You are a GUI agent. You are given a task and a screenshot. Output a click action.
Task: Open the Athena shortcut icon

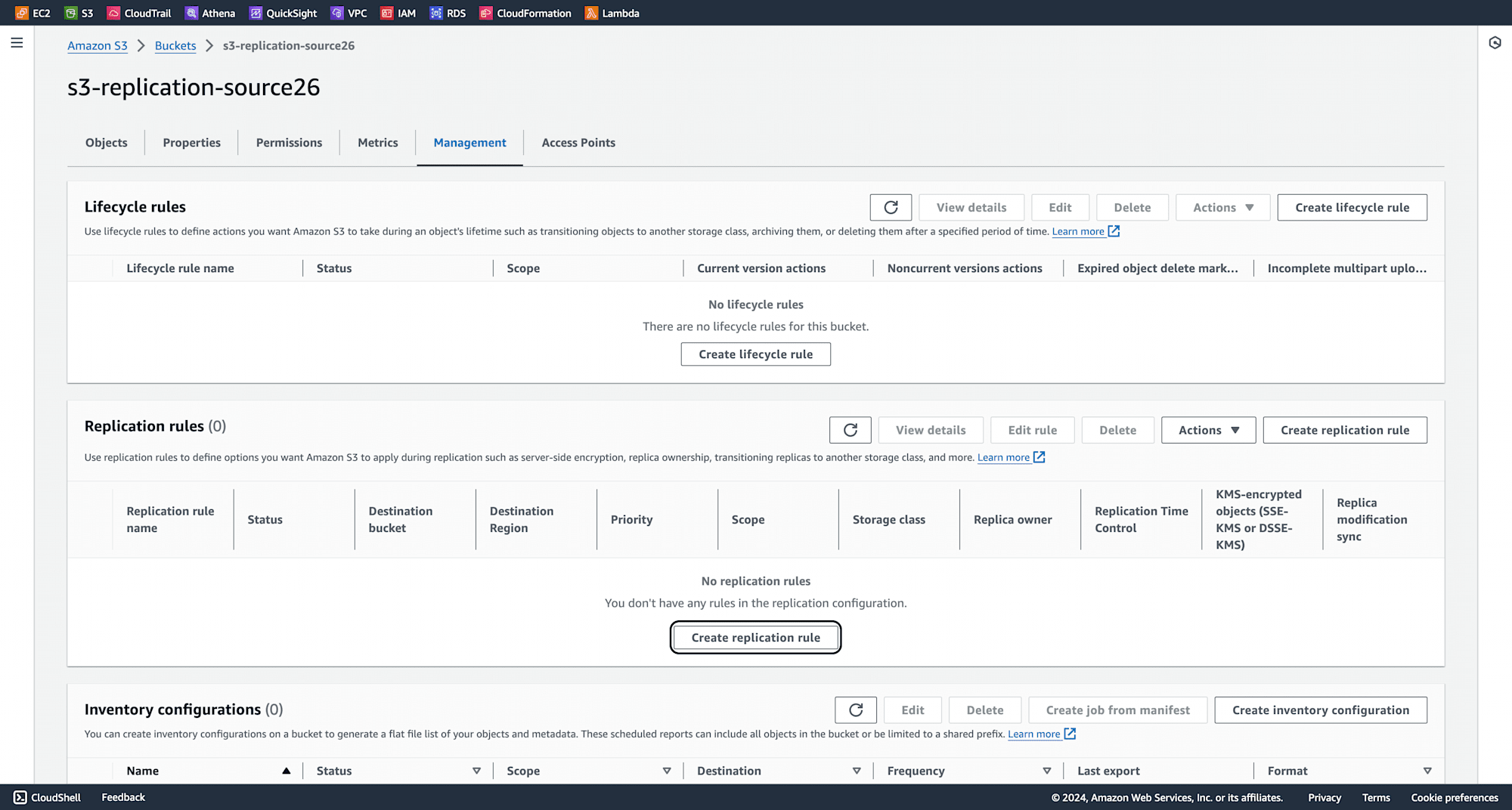[191, 13]
